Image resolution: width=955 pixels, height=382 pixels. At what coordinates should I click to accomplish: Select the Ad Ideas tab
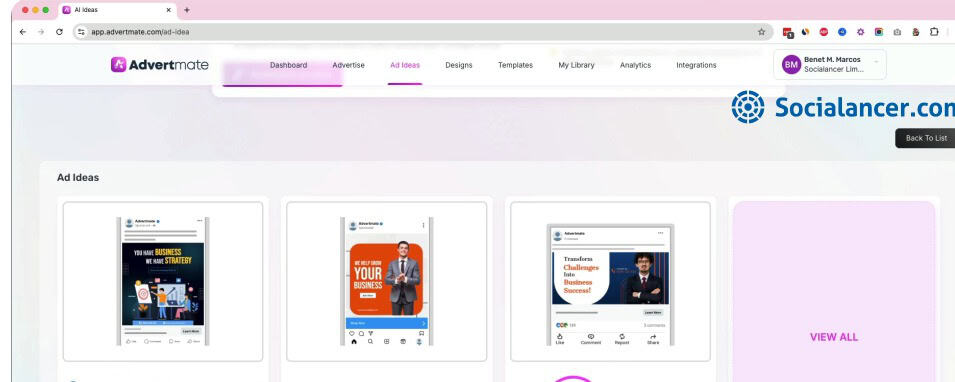[405, 65]
